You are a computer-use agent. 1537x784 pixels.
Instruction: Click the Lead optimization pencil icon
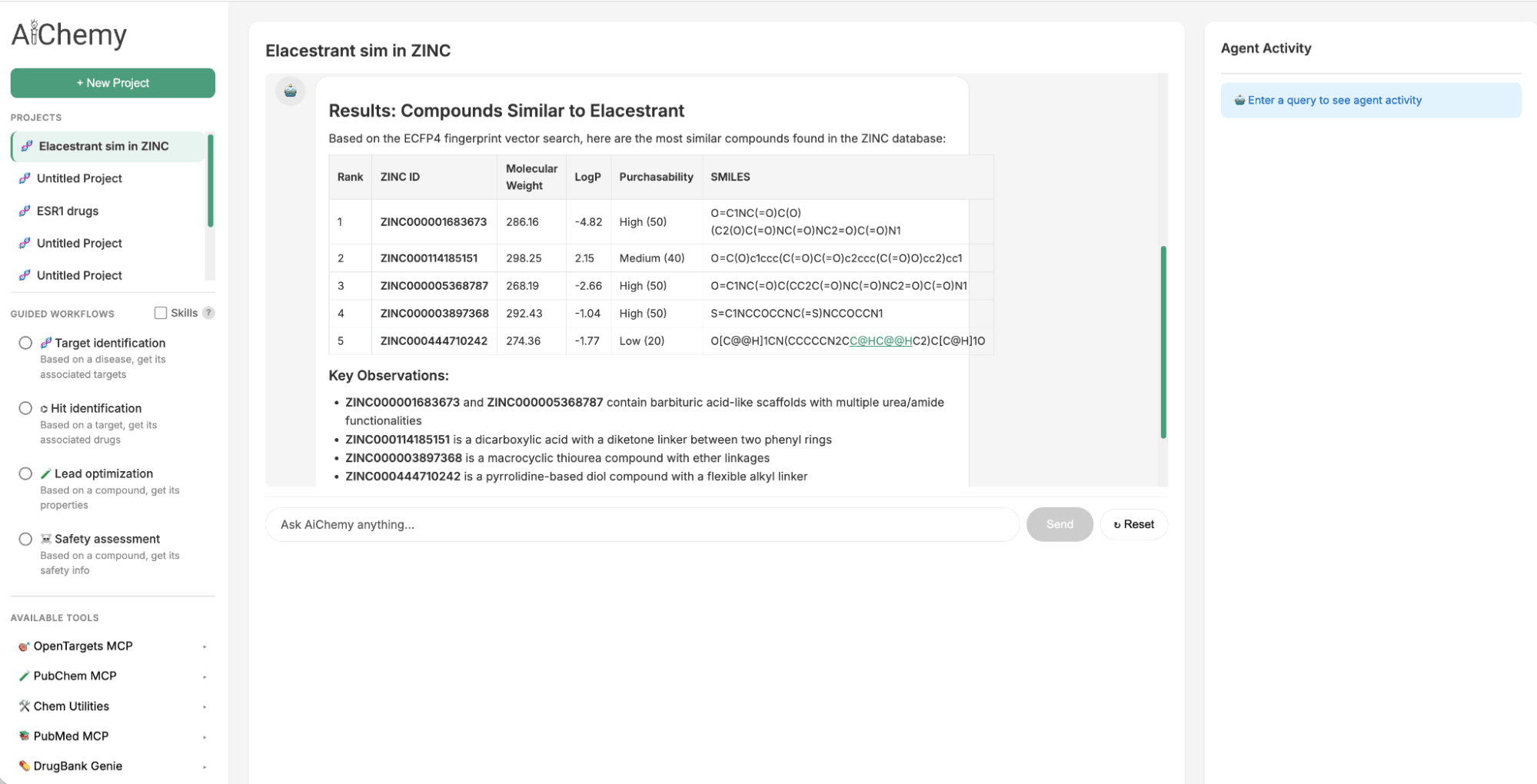click(45, 473)
